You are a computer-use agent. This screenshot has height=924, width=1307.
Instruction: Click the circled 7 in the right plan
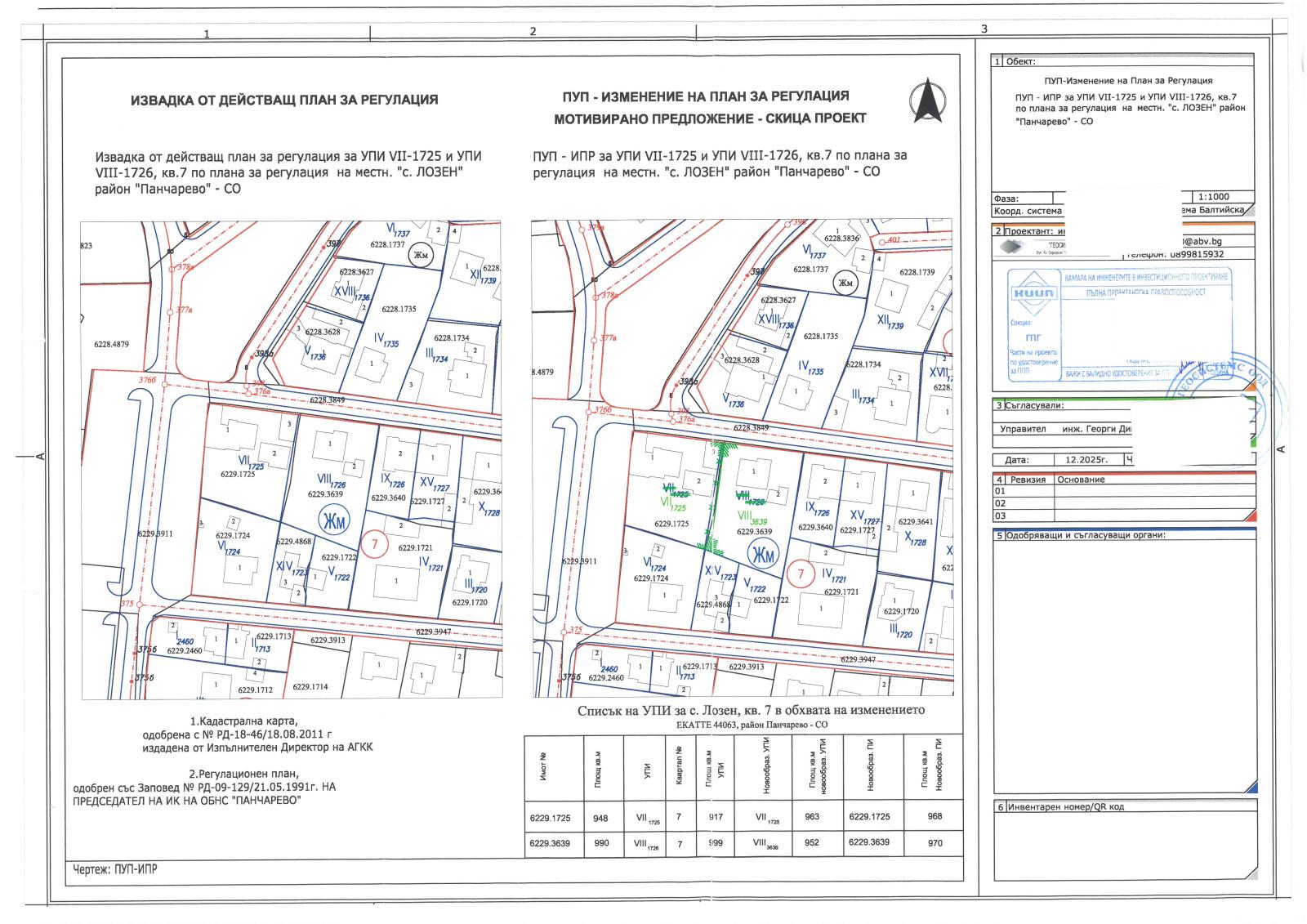(x=801, y=574)
